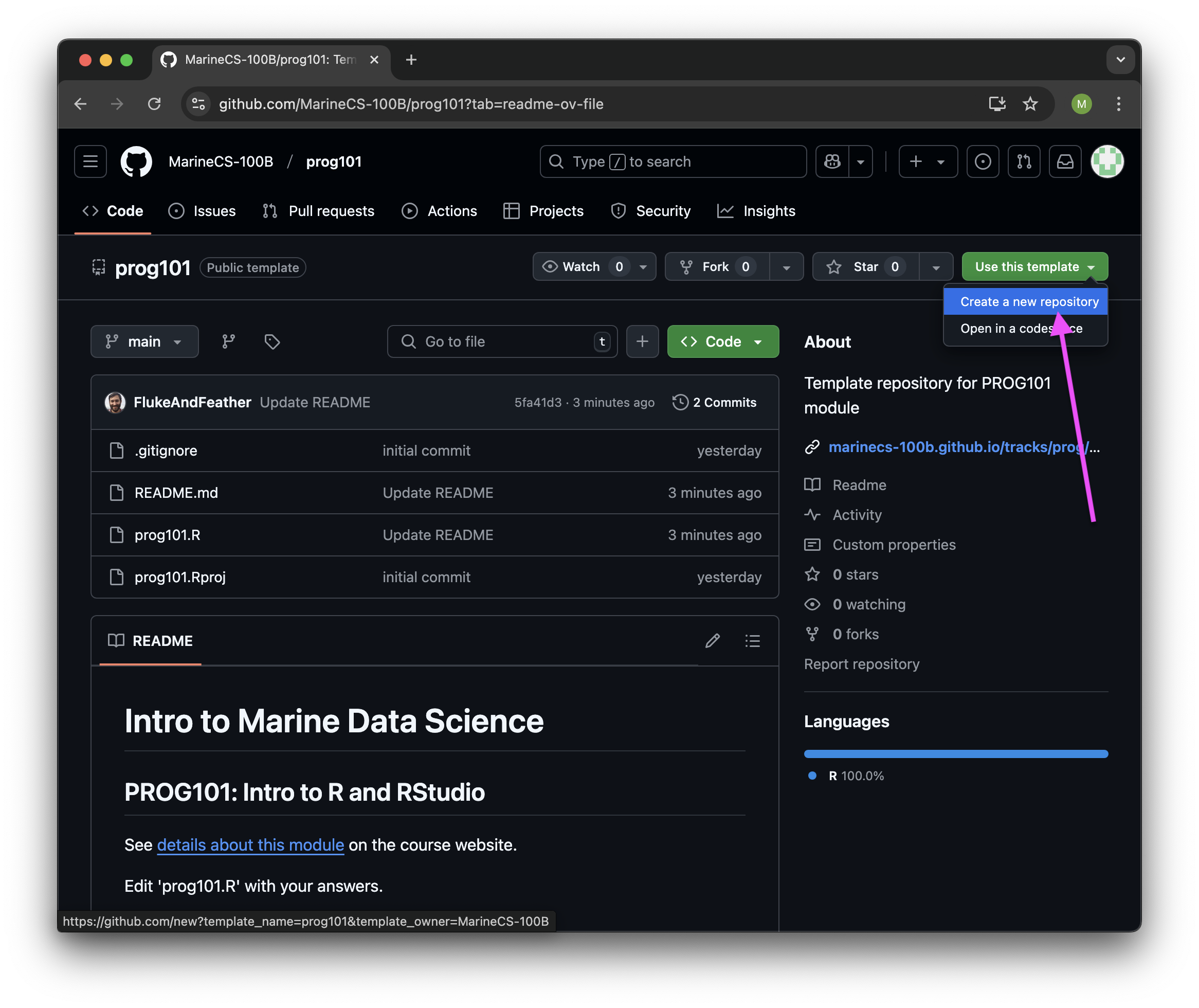Open Activity in About sidebar
Image resolution: width=1199 pixels, height=1008 pixels.
coord(857,515)
